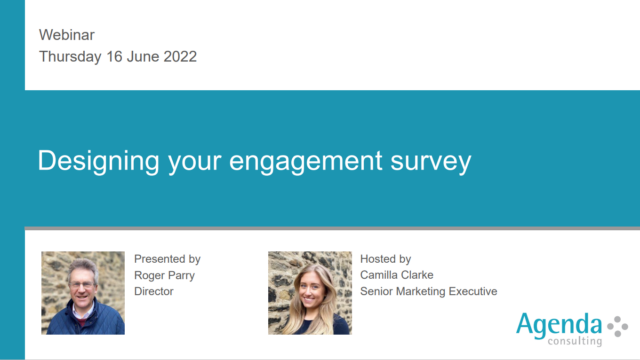Click 'Senior Marketing Executive' job title
Image resolution: width=640 pixels, height=360 pixels.
(x=429, y=291)
